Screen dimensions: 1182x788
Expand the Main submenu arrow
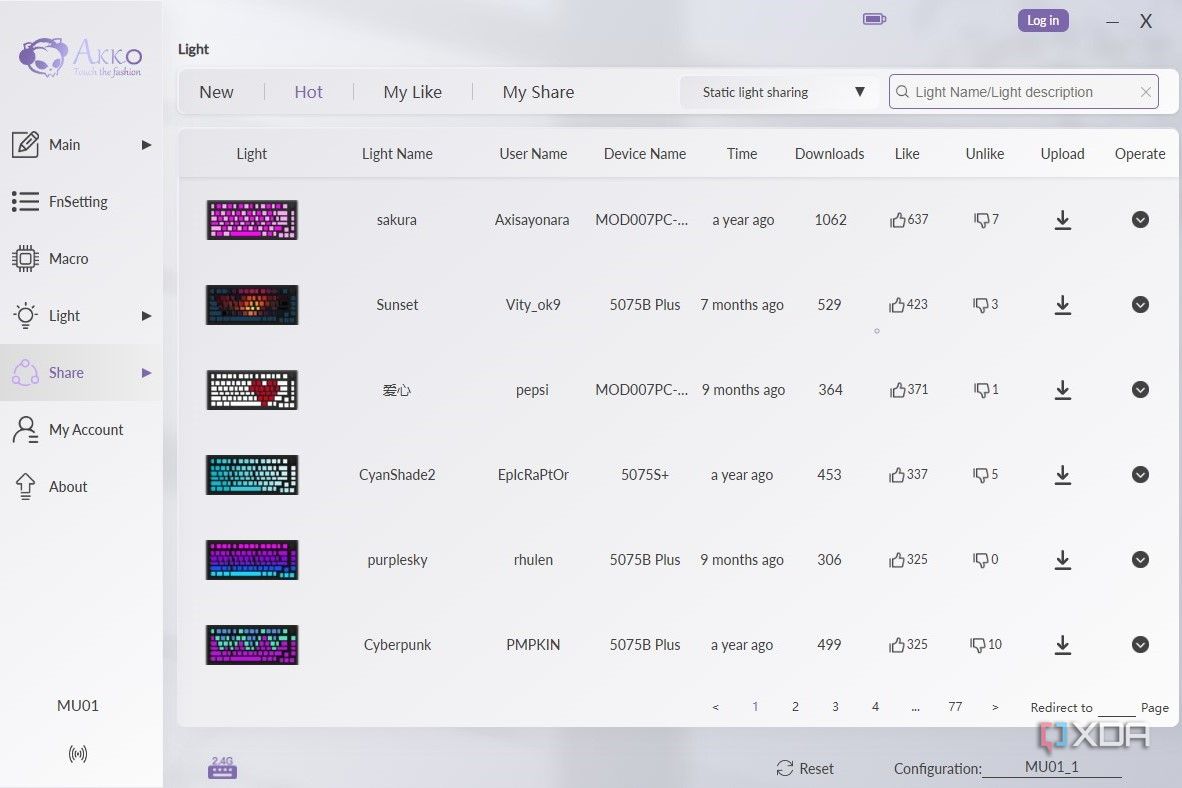[x=146, y=145]
